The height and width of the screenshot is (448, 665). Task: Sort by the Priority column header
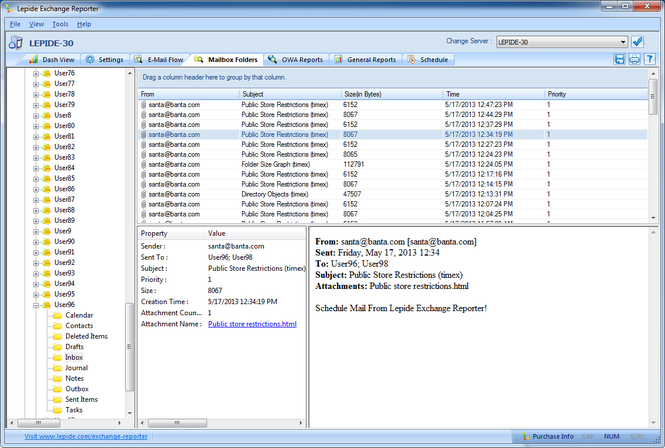point(596,94)
